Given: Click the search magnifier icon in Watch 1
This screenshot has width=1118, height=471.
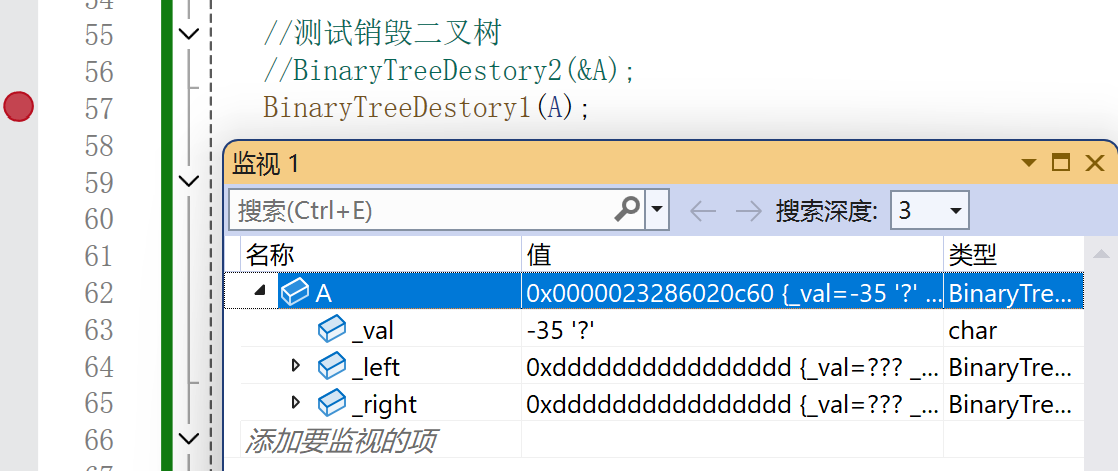Looking at the screenshot, I should click(x=627, y=210).
